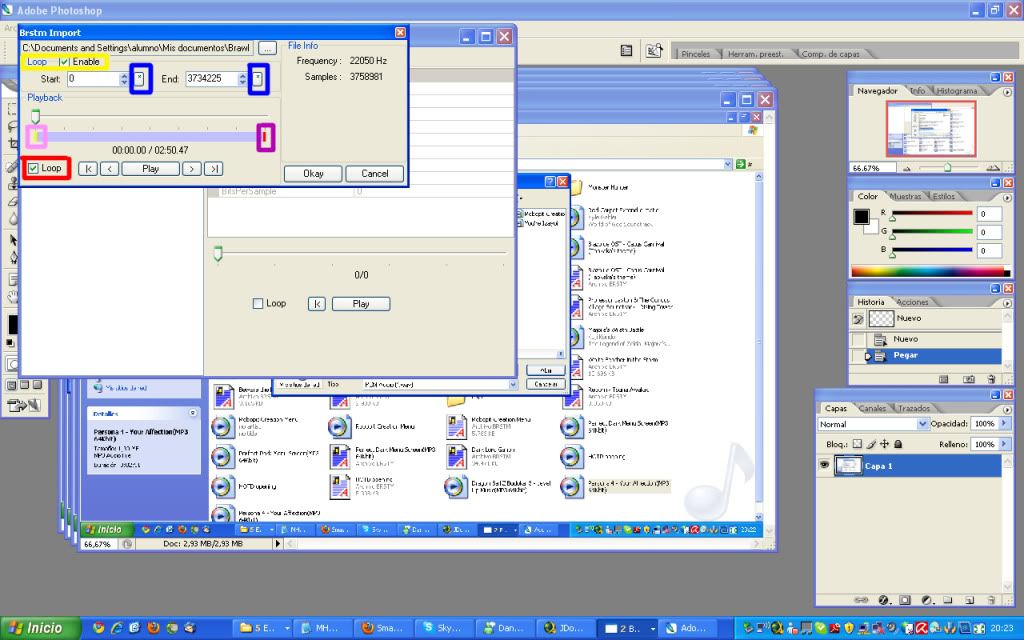
Task: Create new layer from Capas panel footer
Action: 969,600
